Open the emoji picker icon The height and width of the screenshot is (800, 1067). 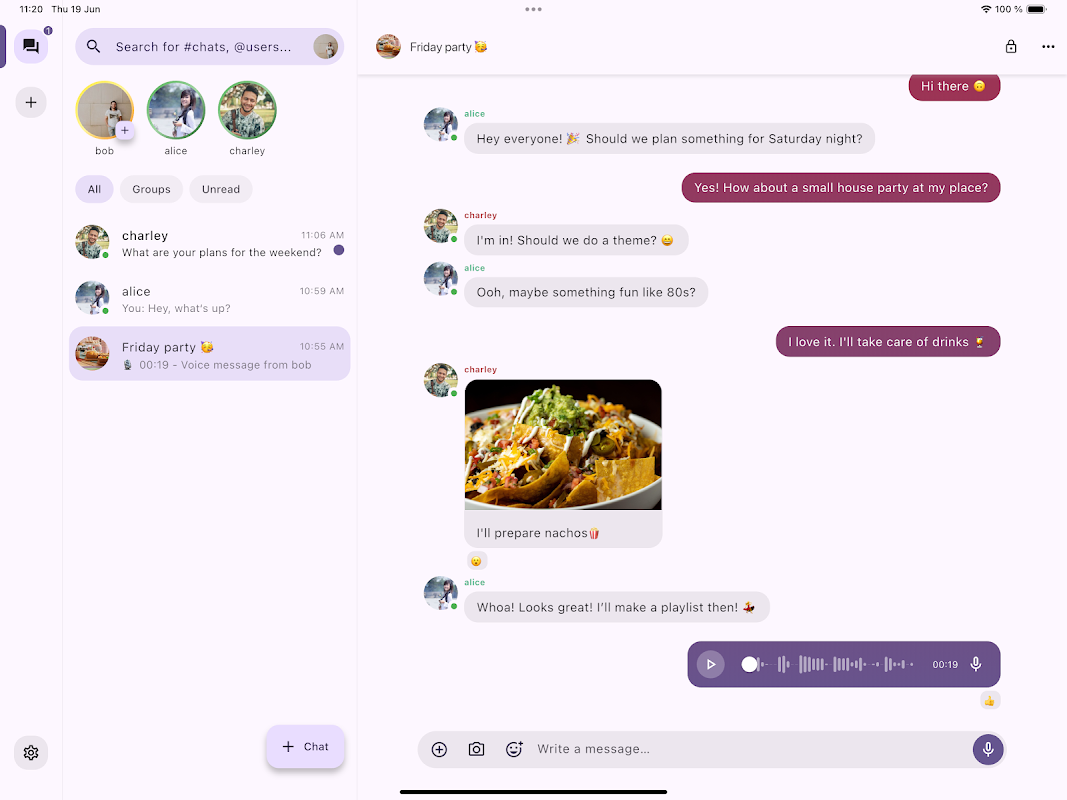pos(514,749)
